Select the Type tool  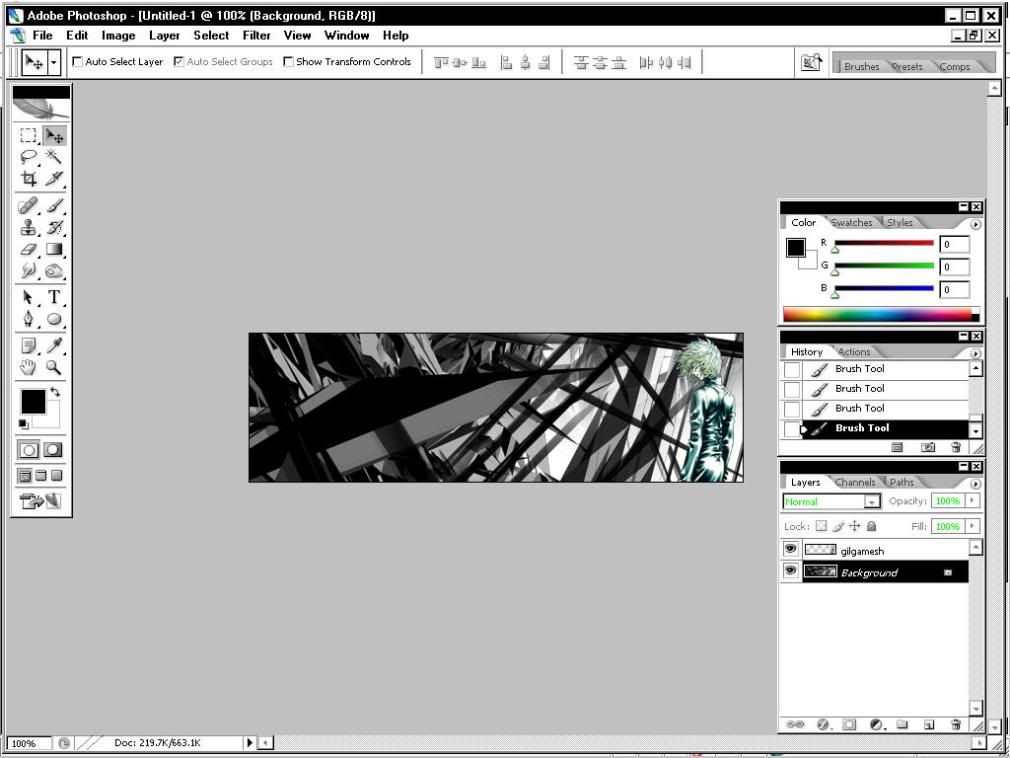pos(54,297)
